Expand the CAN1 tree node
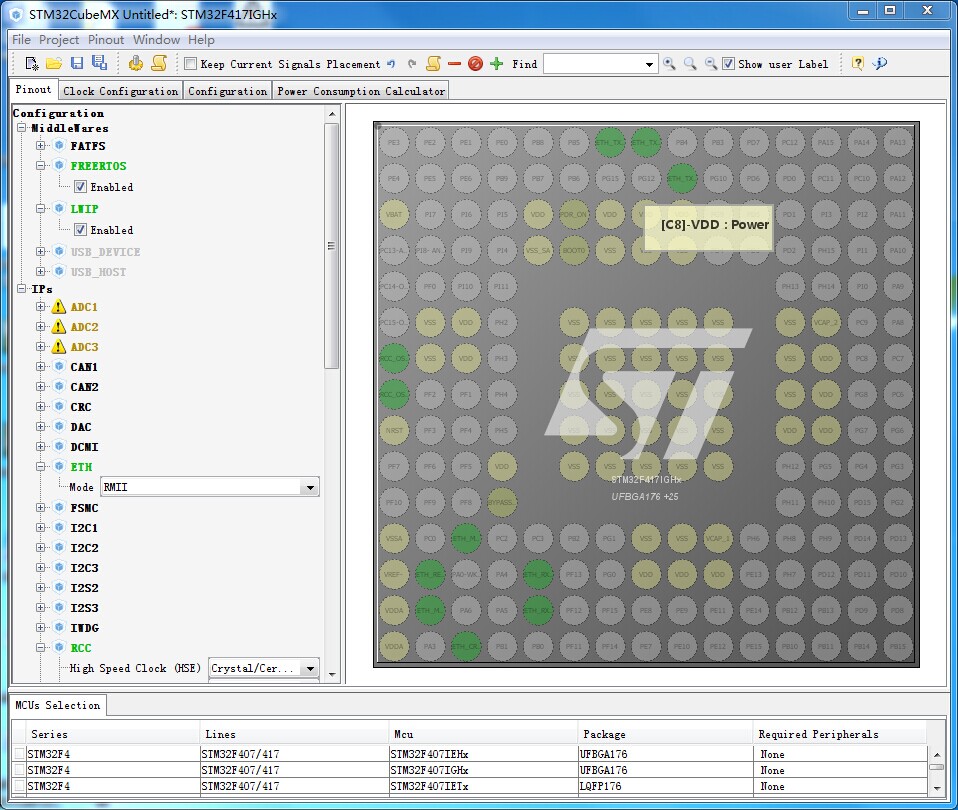 pos(40,367)
